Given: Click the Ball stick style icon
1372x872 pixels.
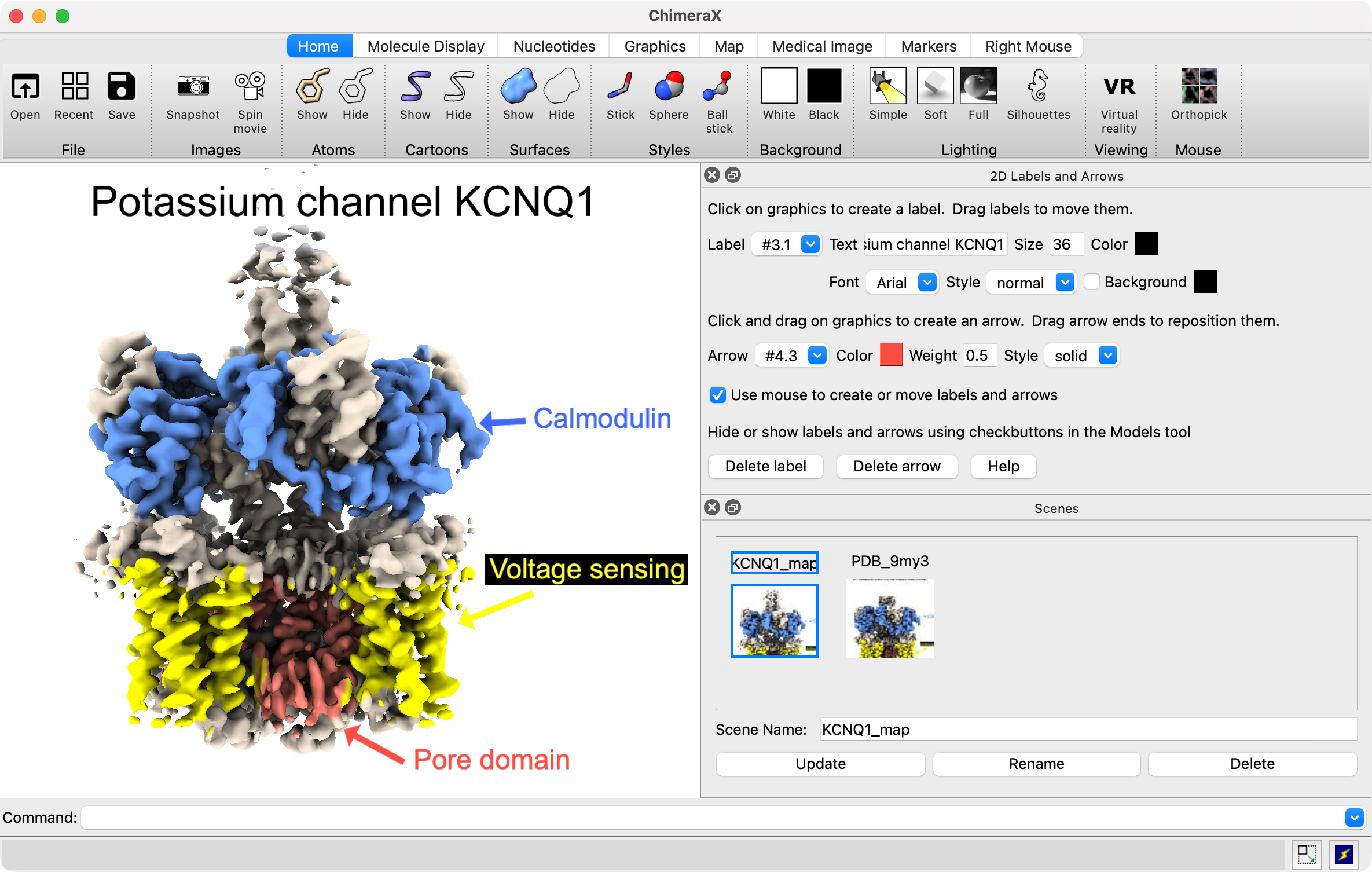Looking at the screenshot, I should [718, 87].
